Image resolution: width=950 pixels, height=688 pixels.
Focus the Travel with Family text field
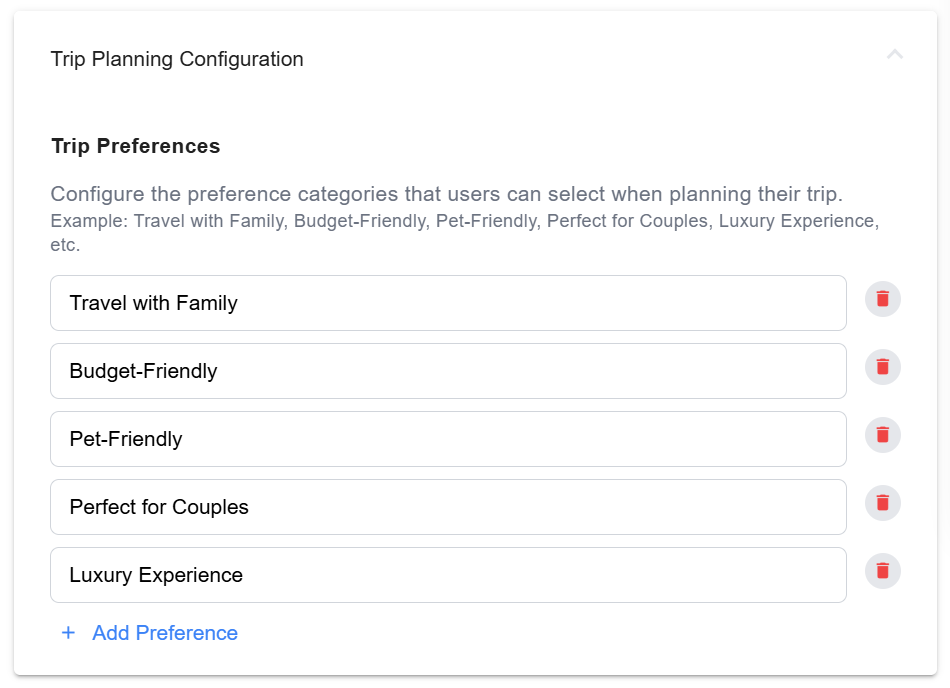click(x=448, y=303)
